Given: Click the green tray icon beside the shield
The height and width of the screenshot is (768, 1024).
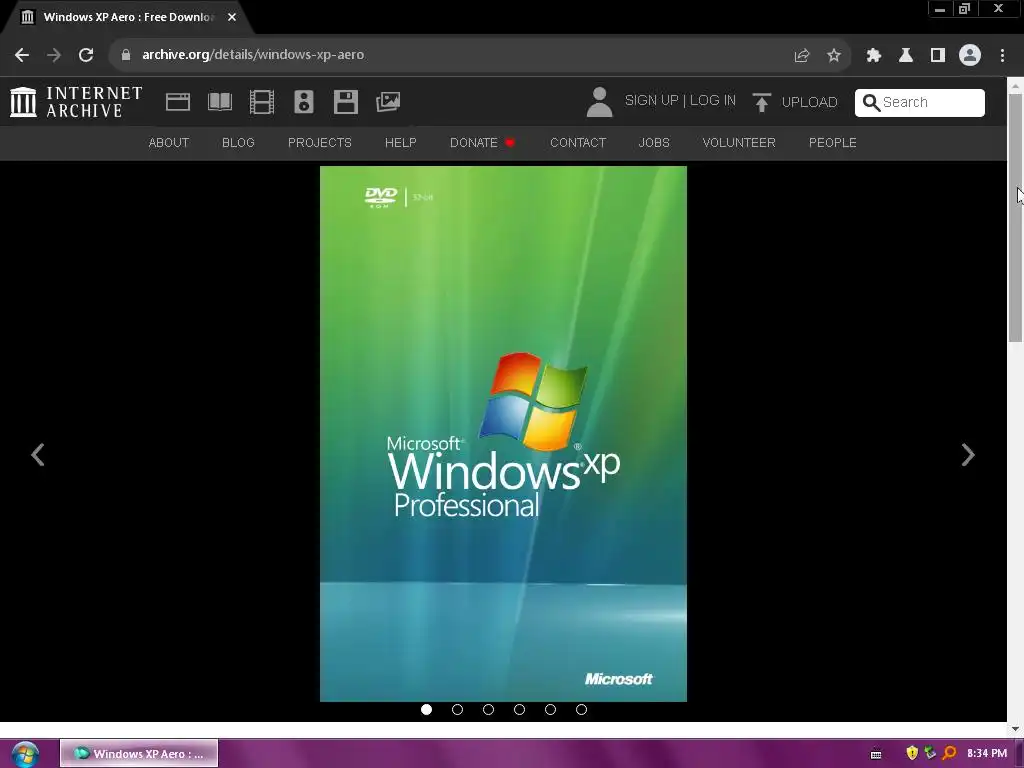Looking at the screenshot, I should 931,753.
